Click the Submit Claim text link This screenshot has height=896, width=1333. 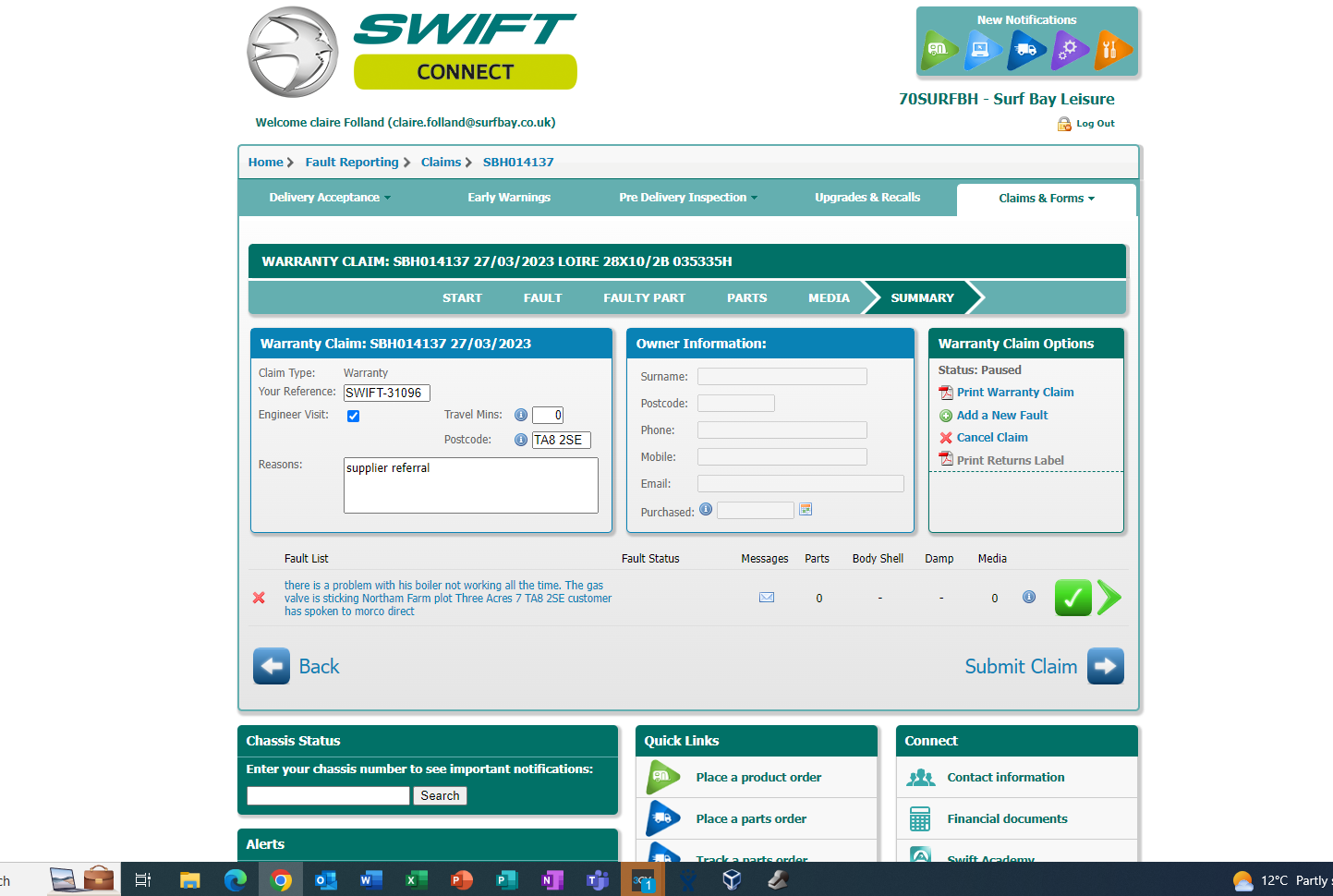[1021, 667]
